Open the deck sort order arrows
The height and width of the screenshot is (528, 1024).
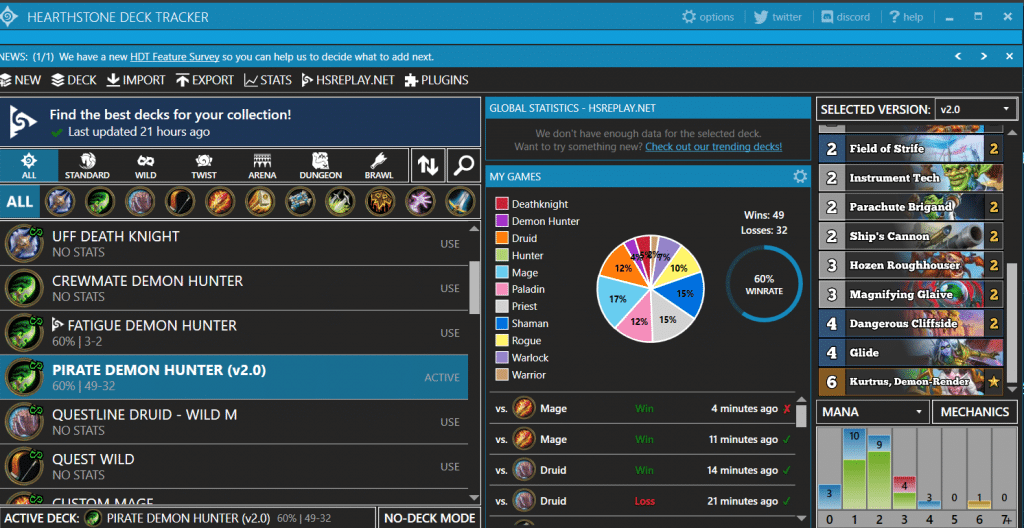(428, 165)
